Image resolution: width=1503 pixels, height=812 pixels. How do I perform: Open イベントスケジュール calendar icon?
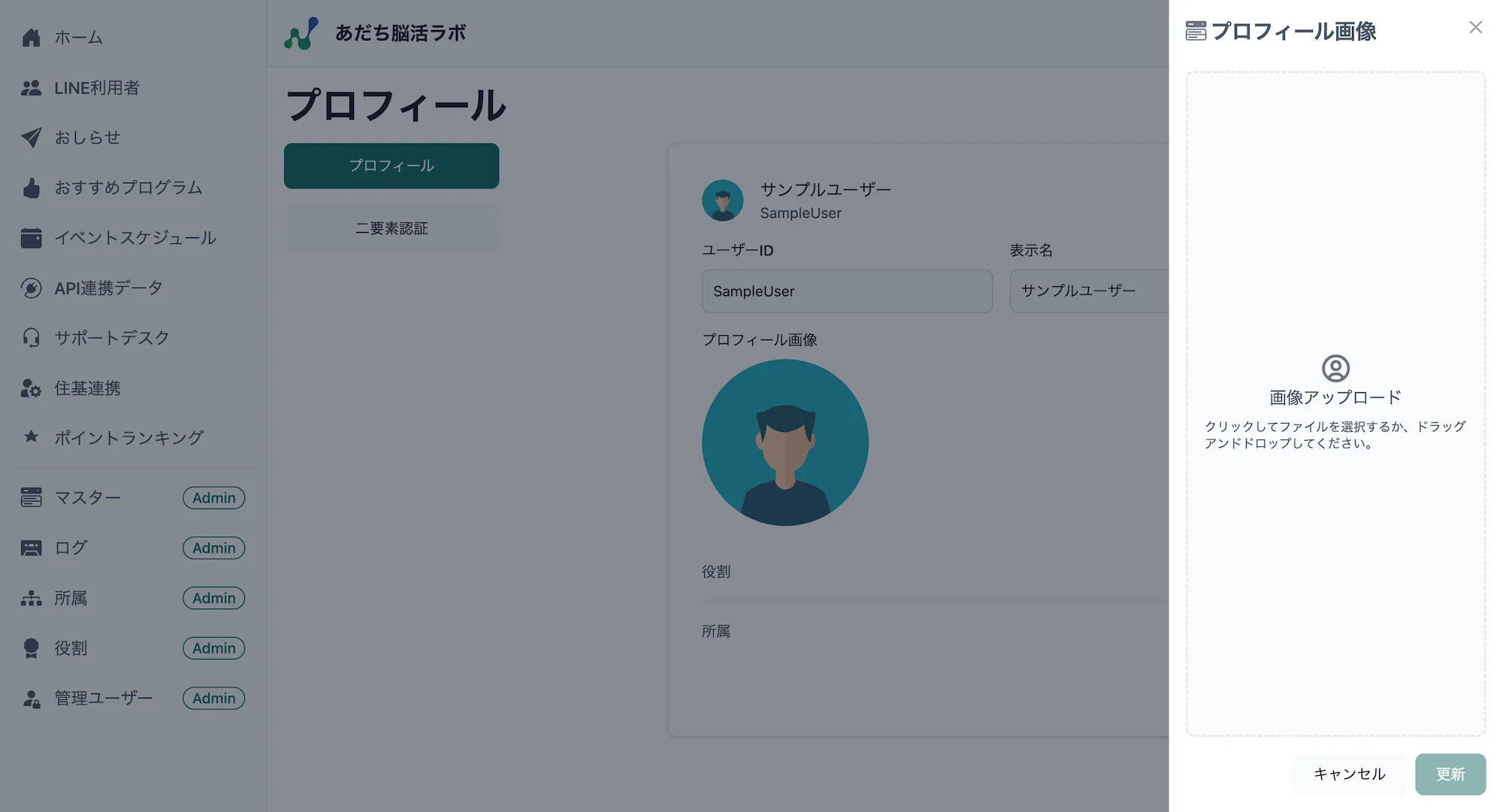(32, 237)
